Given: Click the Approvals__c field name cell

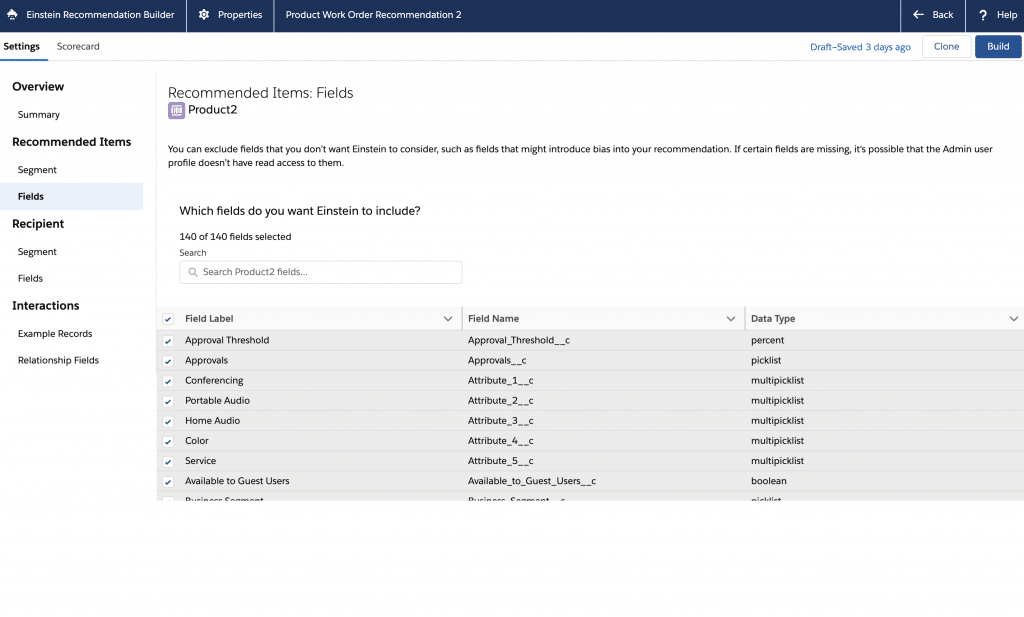Looking at the screenshot, I should click(x=497, y=360).
